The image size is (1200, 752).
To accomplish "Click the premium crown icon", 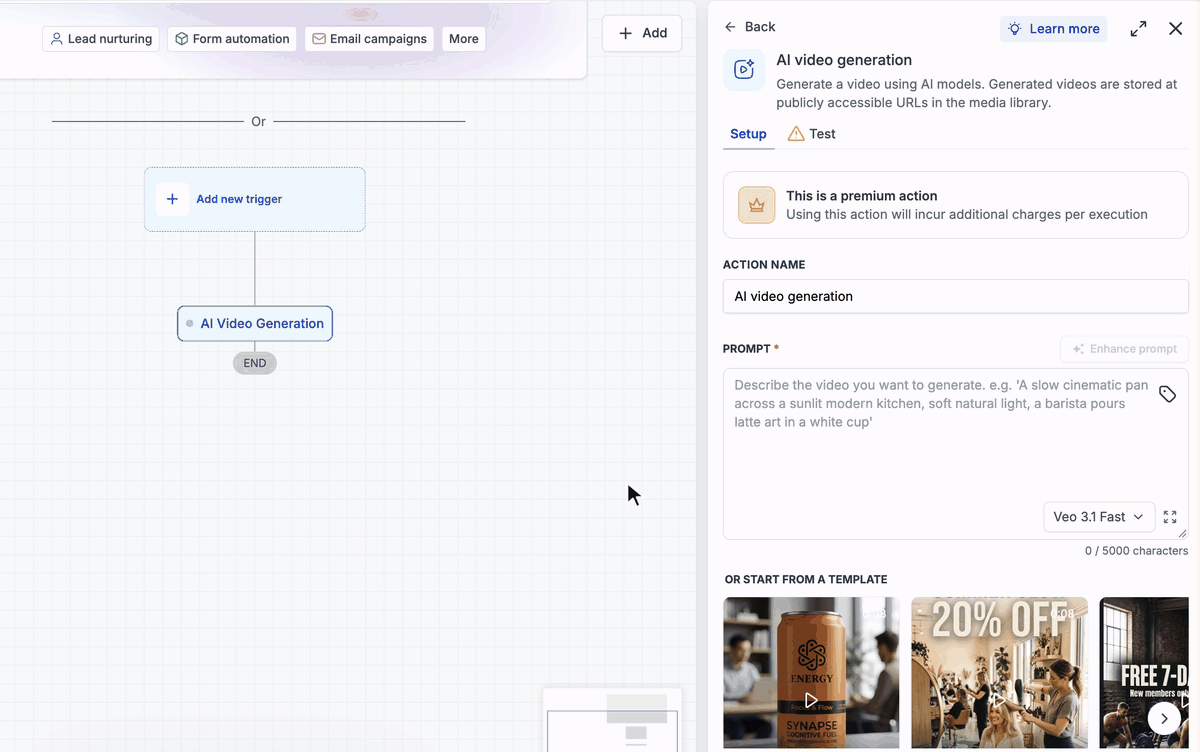I will pyautogui.click(x=757, y=205).
